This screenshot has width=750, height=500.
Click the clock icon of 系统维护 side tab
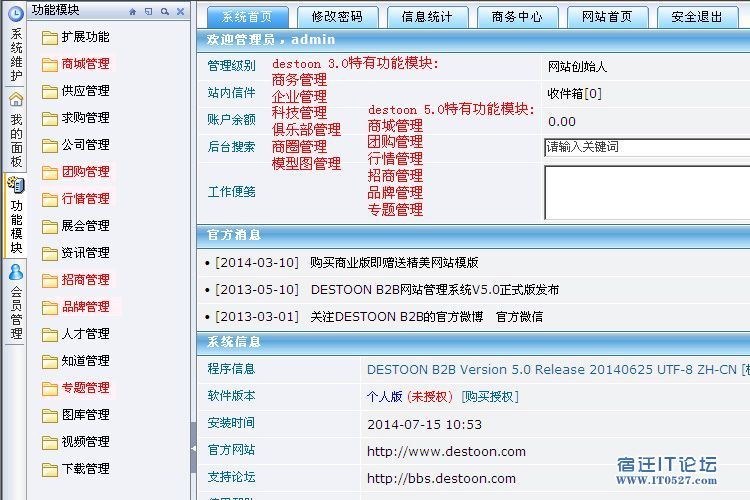16,14
